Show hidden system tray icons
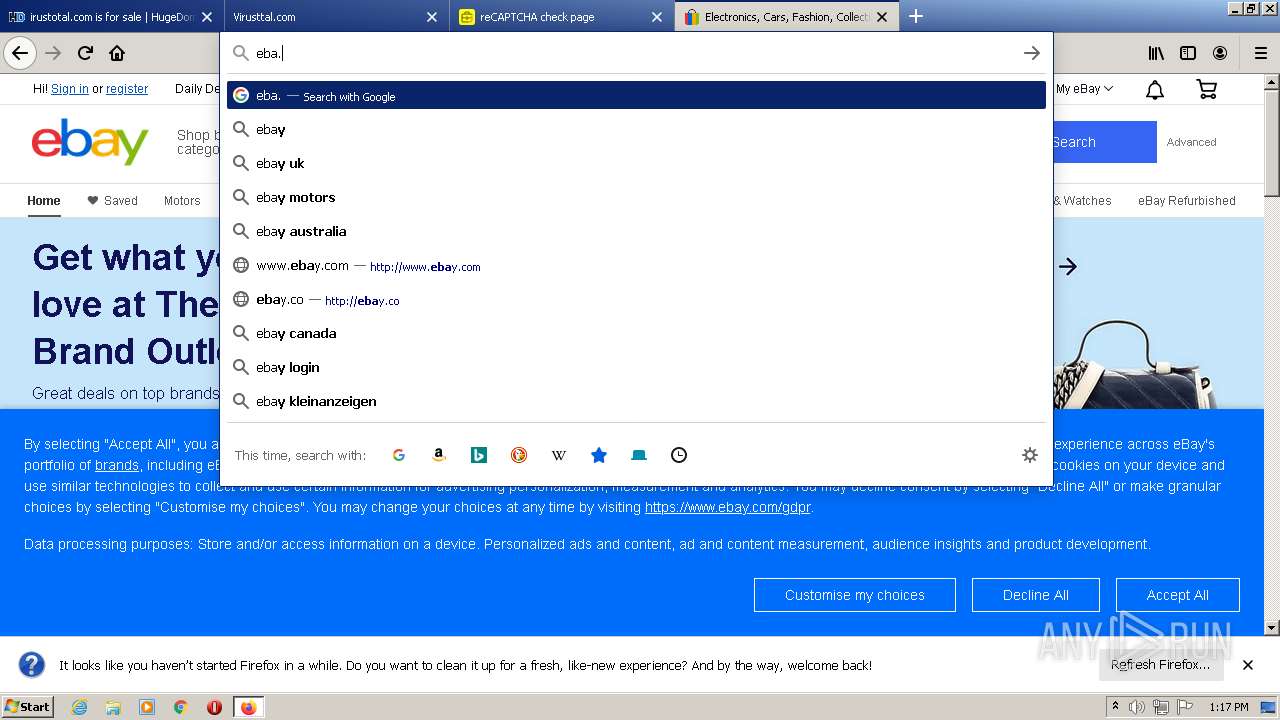Screen dimensions: 1280x720 pyautogui.click(x=1115, y=706)
